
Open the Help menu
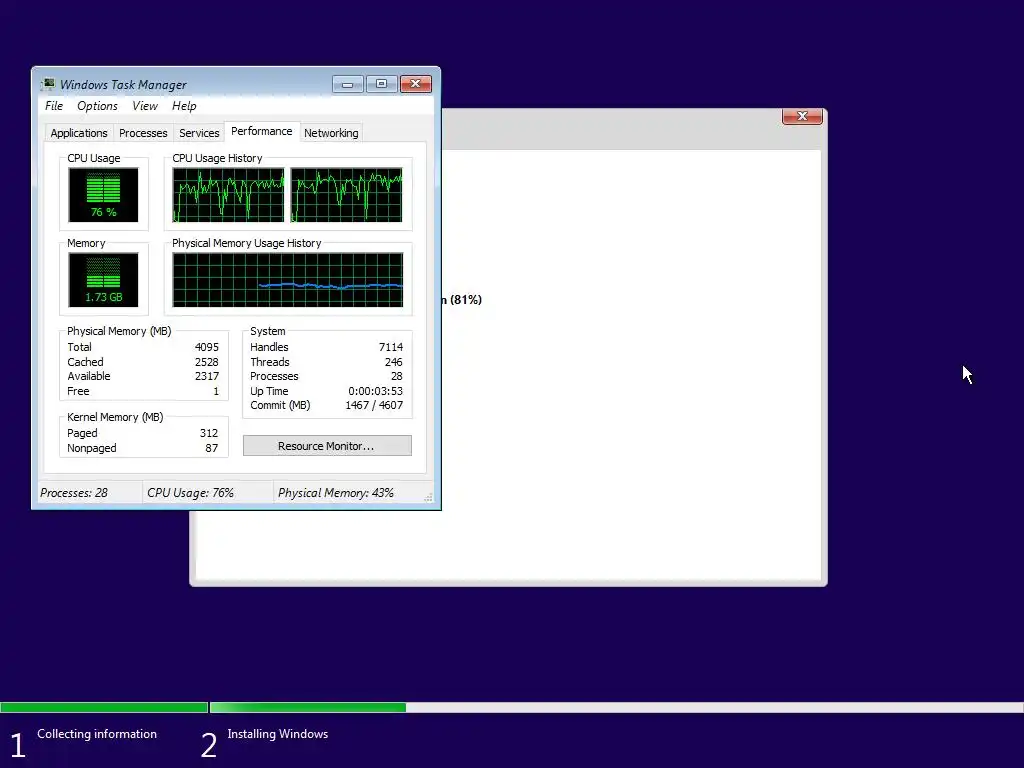click(184, 106)
